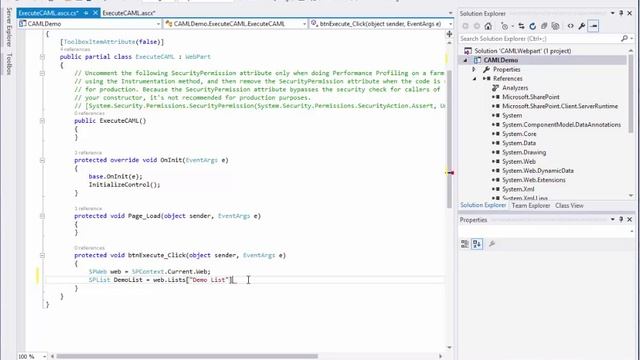Open Solution Explorer window position menu
Image resolution: width=640 pixels, height=360 pixels.
tap(612, 13)
